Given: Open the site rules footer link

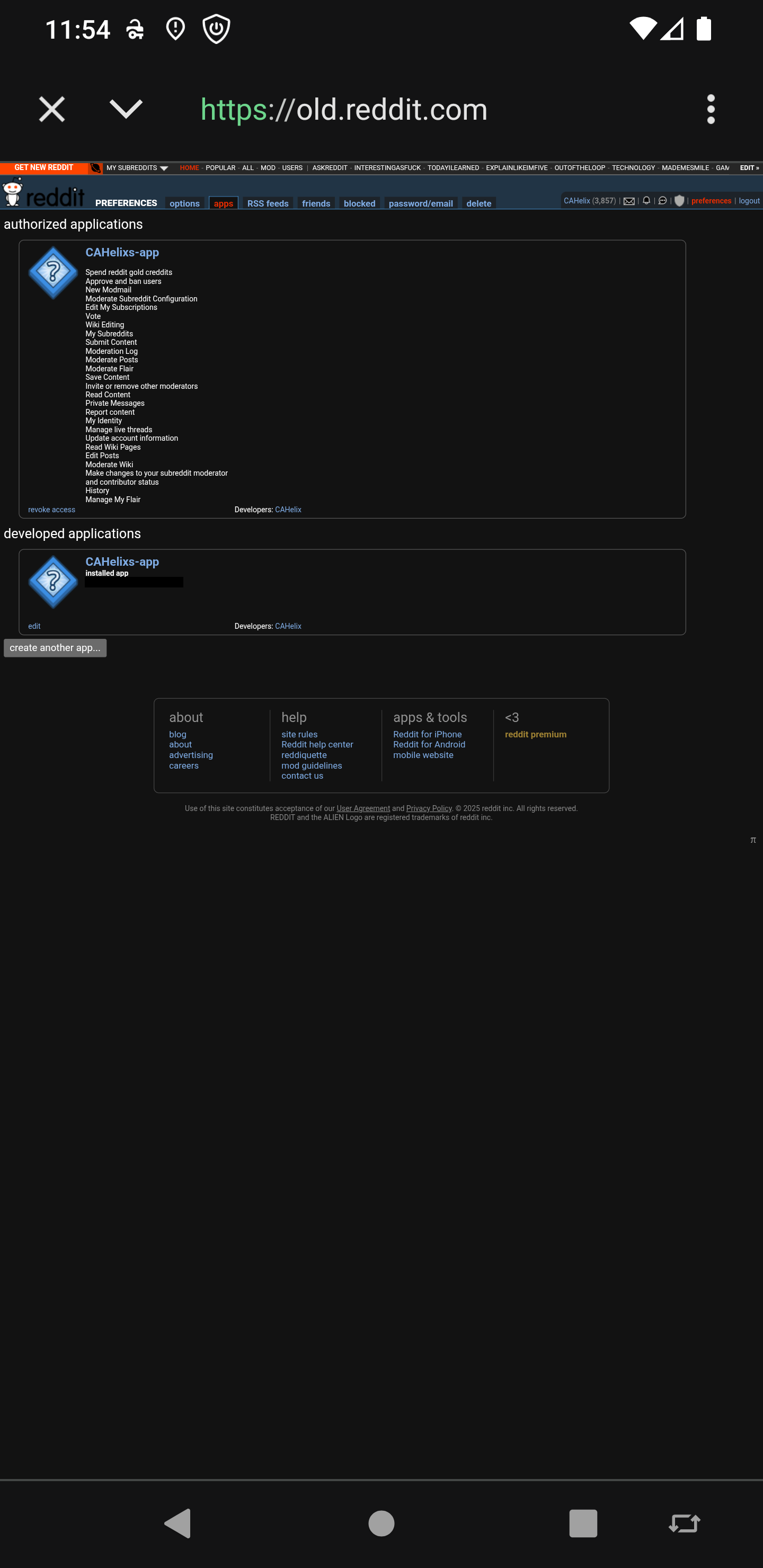Looking at the screenshot, I should pyautogui.click(x=299, y=734).
